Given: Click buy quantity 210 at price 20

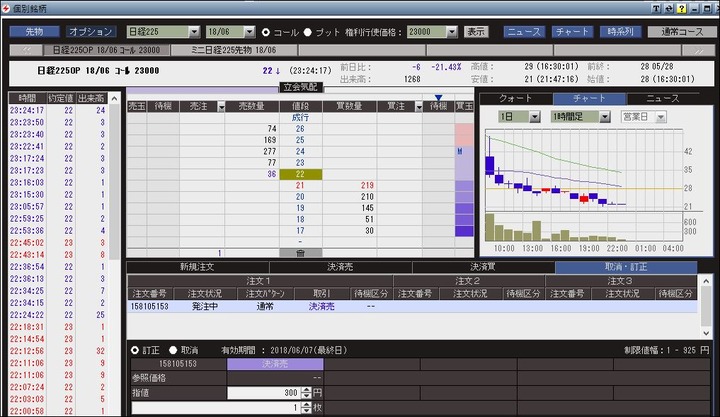Looking at the screenshot, I should [x=349, y=197].
